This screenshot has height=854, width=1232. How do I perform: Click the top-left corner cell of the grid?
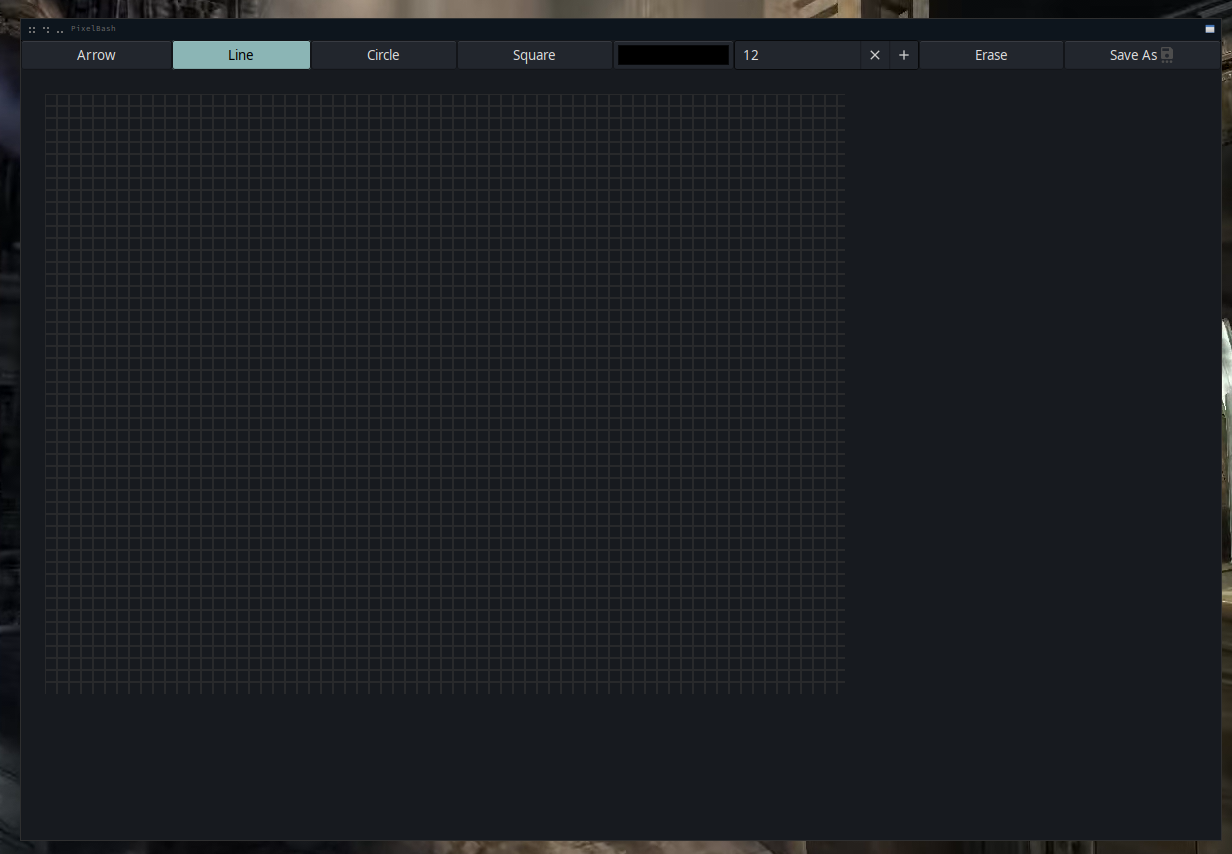[51, 100]
